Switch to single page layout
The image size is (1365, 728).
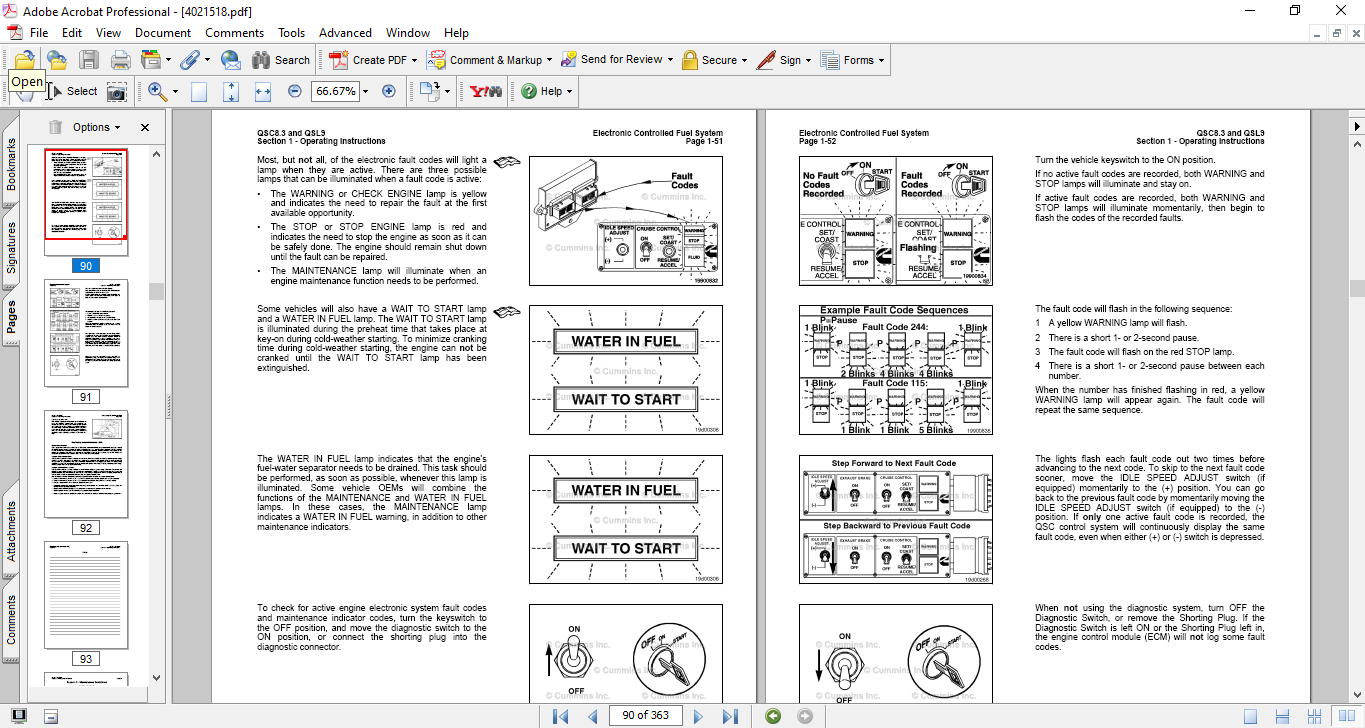click(1250, 716)
